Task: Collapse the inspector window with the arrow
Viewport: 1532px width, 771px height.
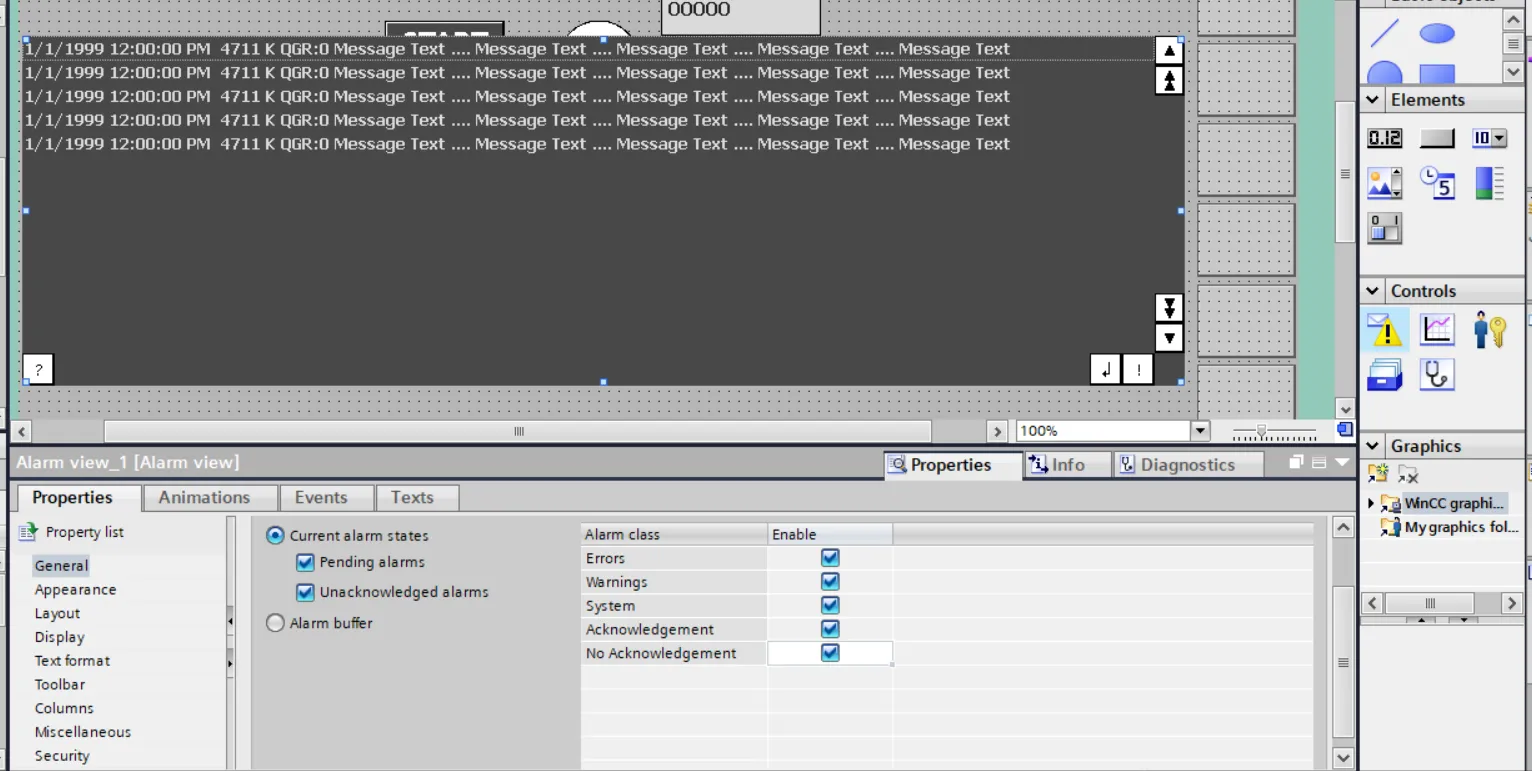Action: [x=1342, y=462]
